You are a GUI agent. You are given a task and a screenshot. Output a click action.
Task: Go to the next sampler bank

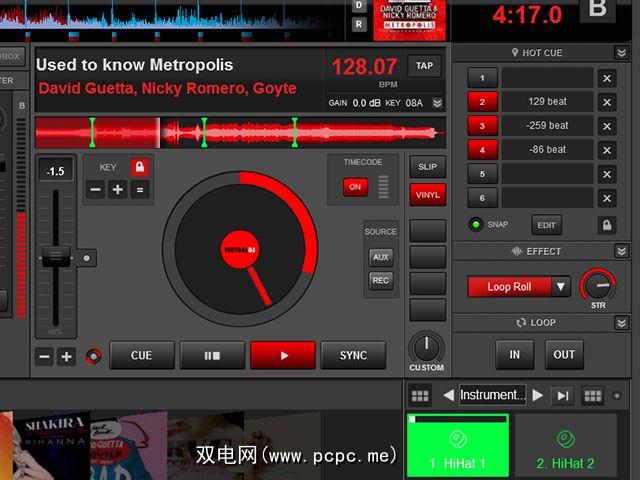538,395
